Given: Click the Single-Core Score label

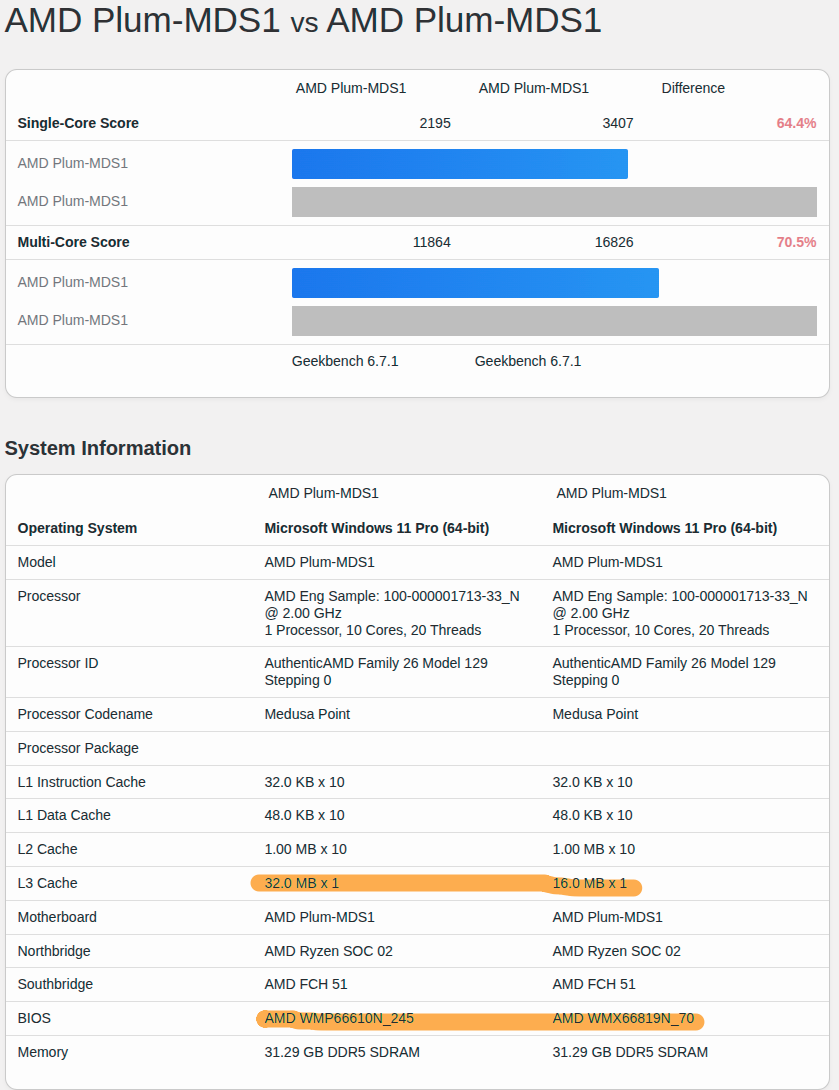Looking at the screenshot, I should pos(78,123).
